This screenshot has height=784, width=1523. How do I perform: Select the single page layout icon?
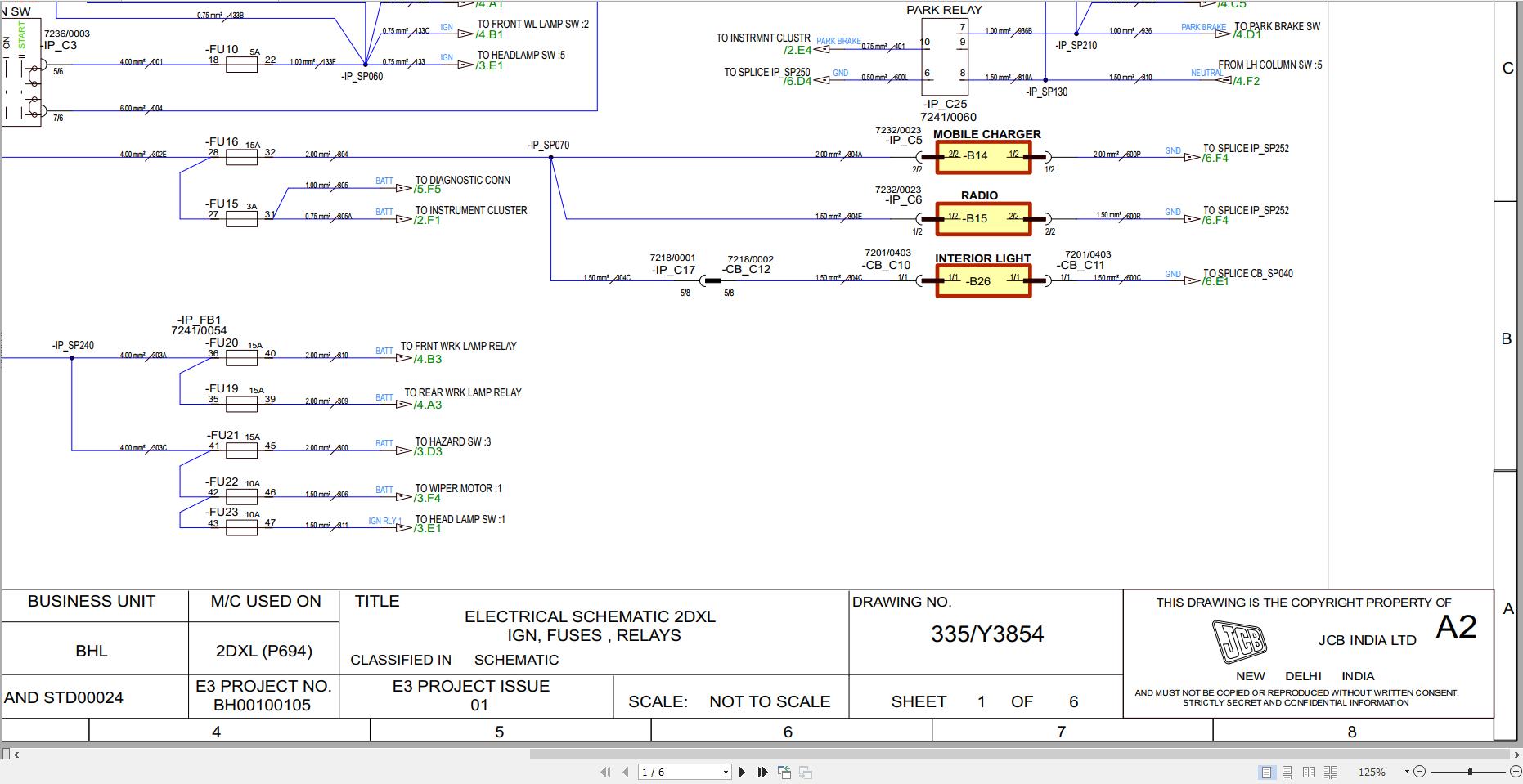point(1267,771)
